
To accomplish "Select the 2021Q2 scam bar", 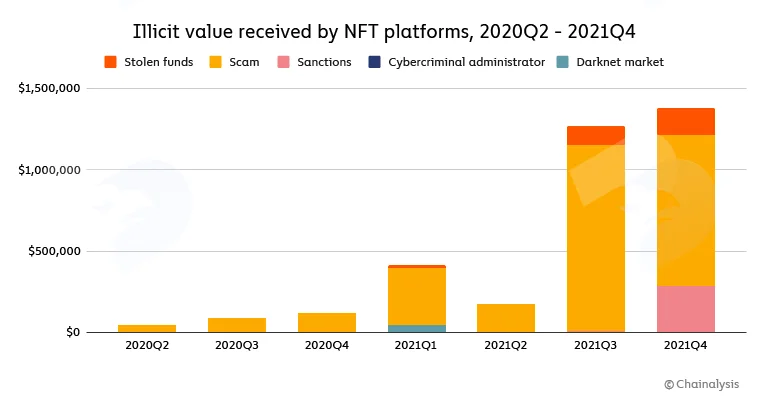I will point(506,318).
